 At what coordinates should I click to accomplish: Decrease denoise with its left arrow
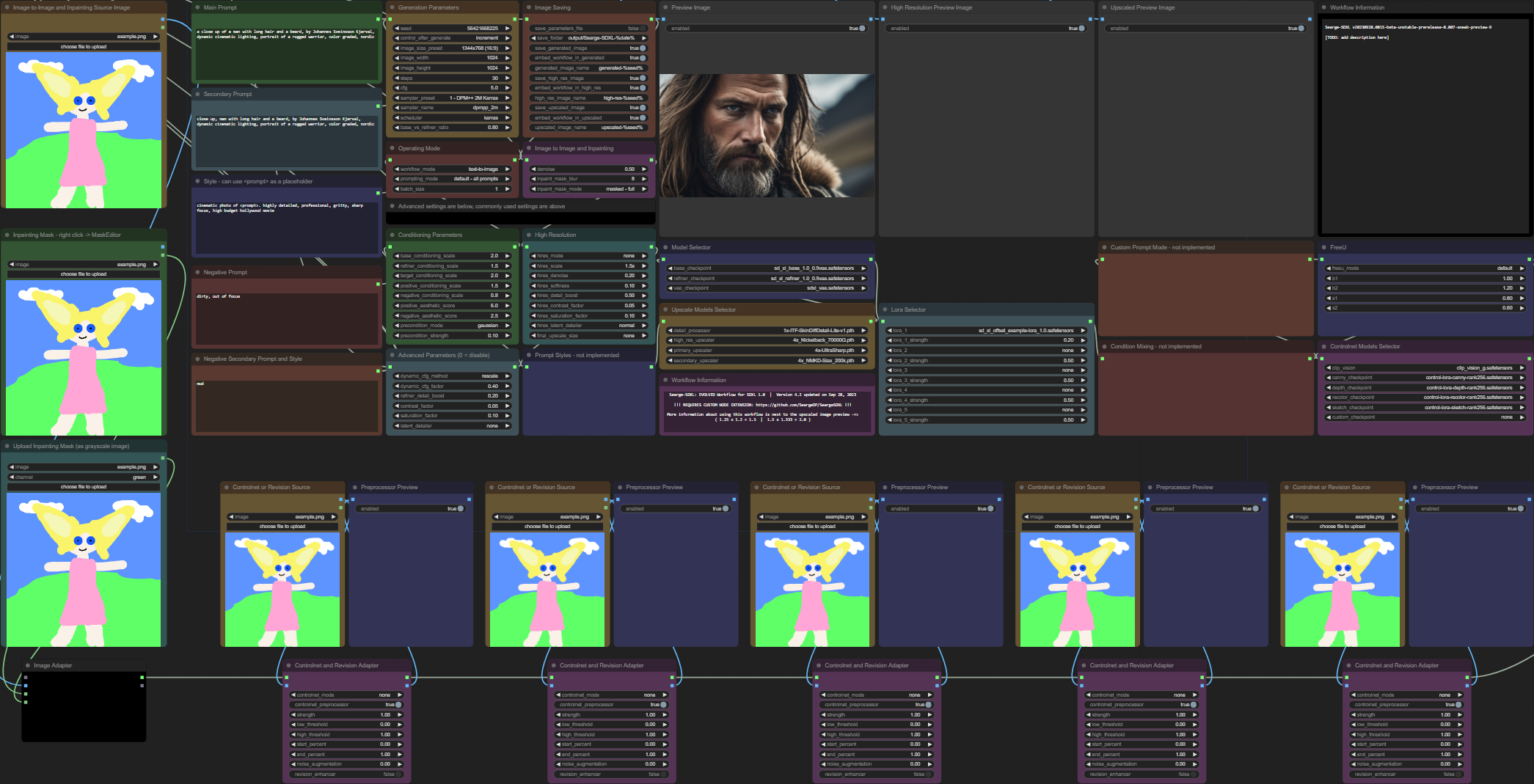533,169
